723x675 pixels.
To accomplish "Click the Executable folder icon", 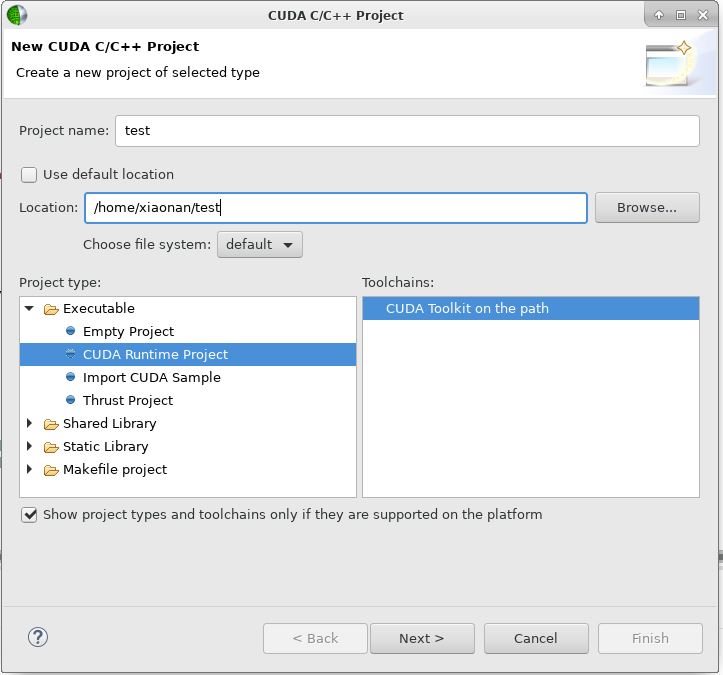I will pos(51,309).
